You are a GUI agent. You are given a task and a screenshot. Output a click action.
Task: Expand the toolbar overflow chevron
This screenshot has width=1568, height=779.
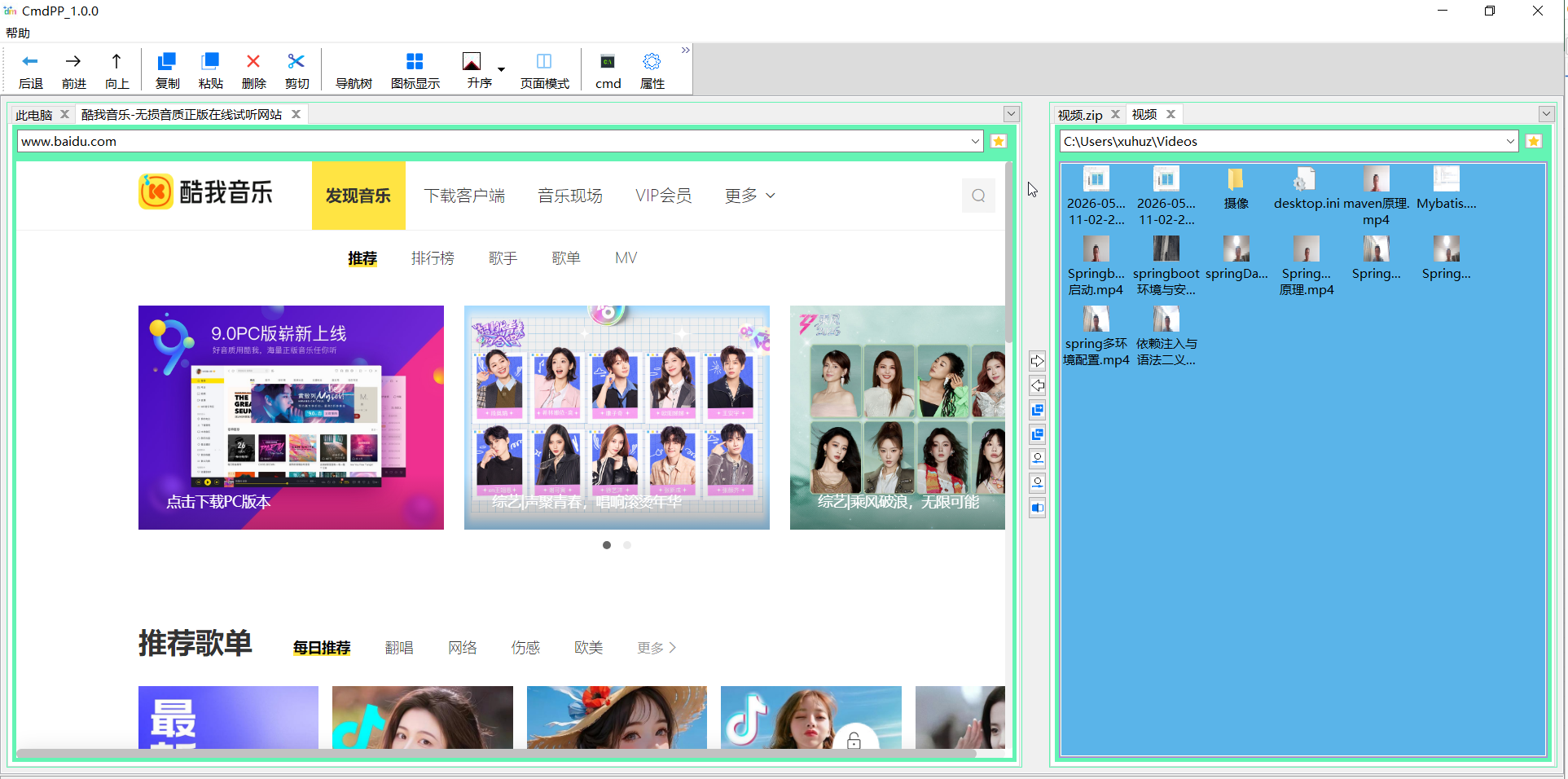pyautogui.click(x=685, y=51)
